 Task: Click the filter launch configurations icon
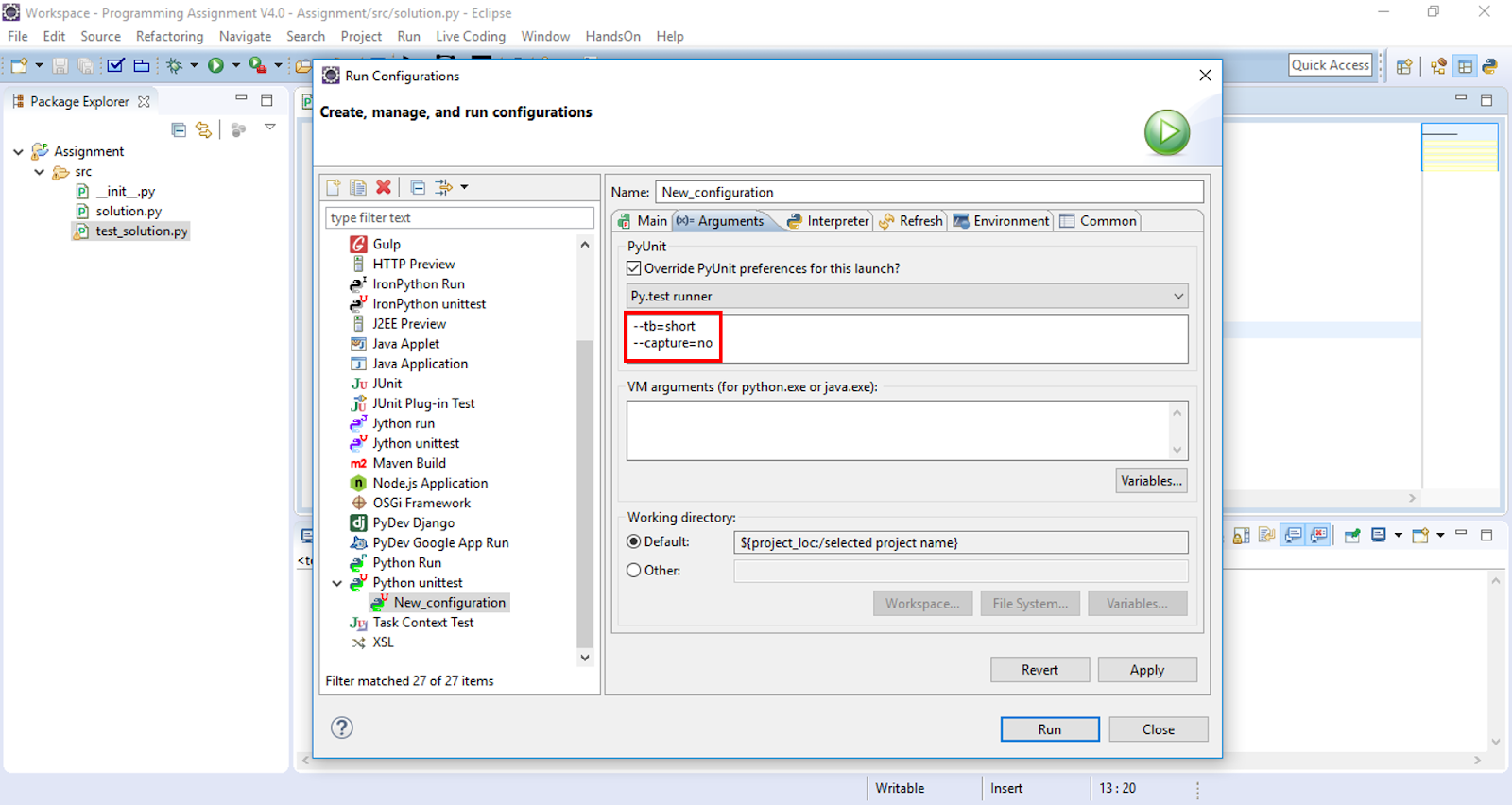tap(443, 187)
